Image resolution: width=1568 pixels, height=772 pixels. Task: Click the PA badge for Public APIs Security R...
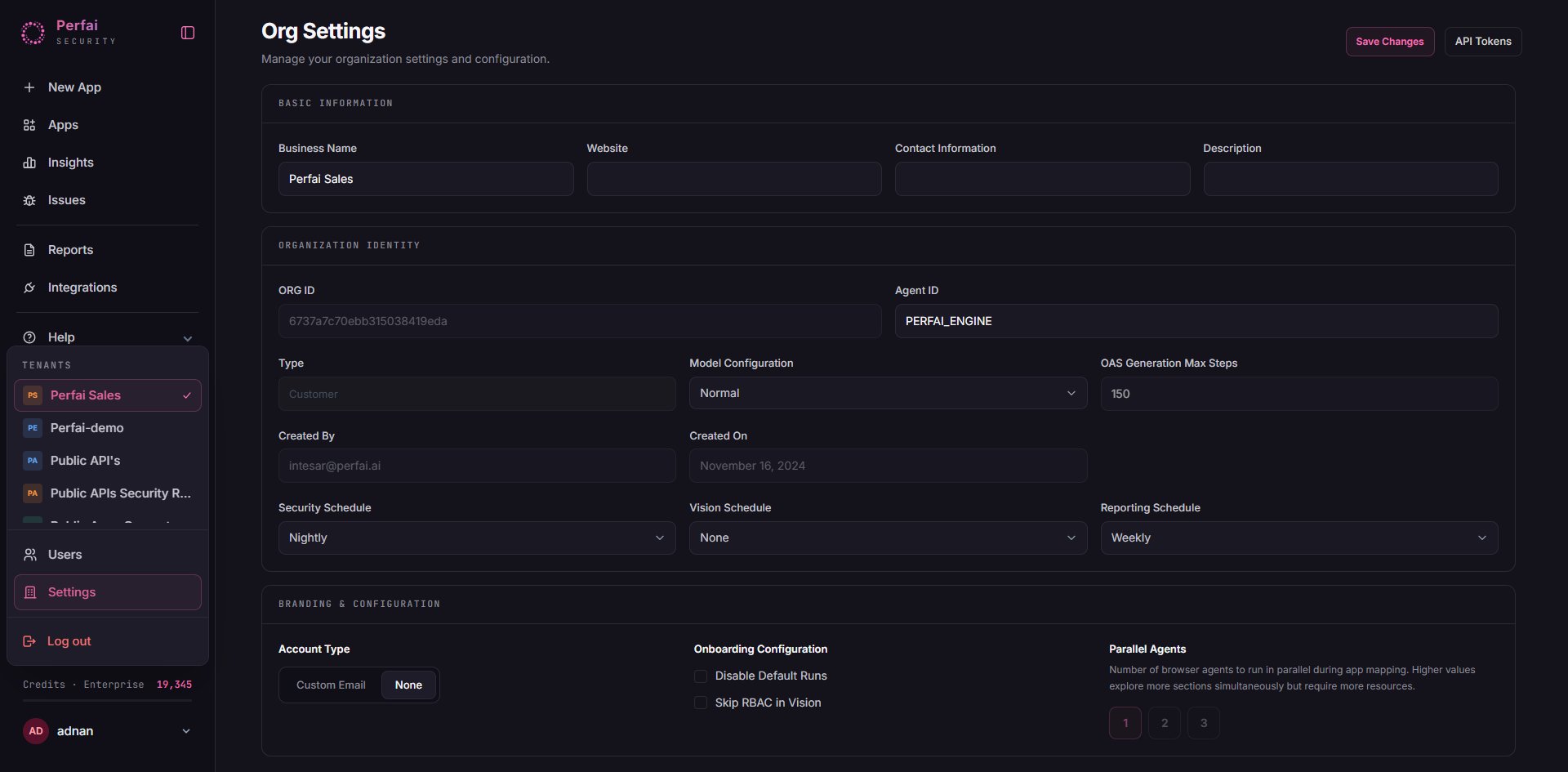[33, 493]
